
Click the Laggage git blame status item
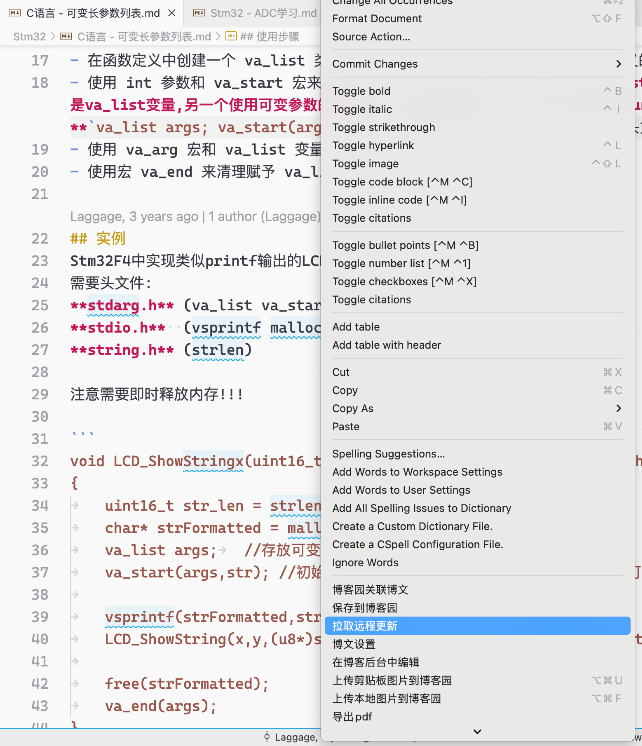pyautogui.click(x=291, y=737)
